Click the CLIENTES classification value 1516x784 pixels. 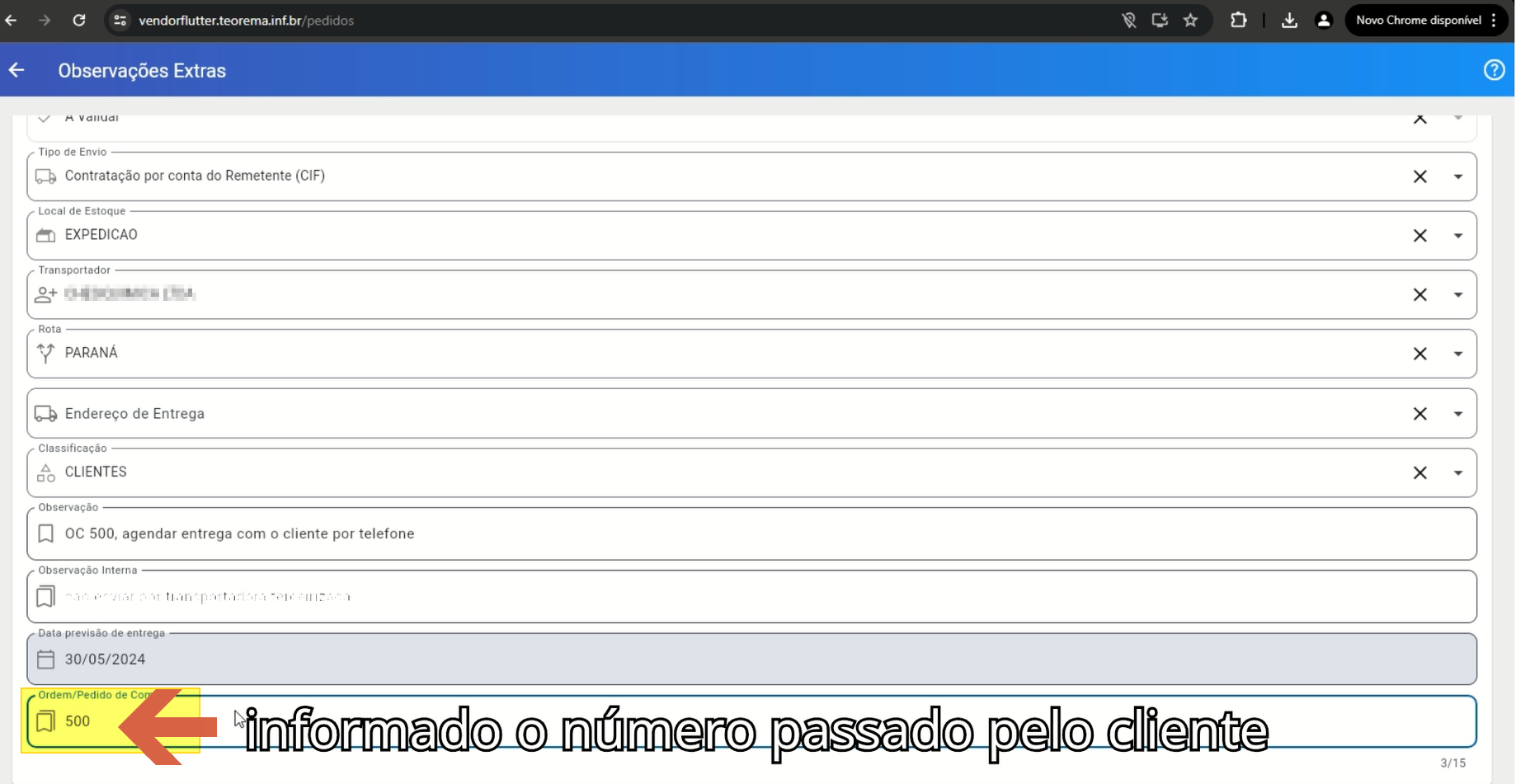point(96,472)
